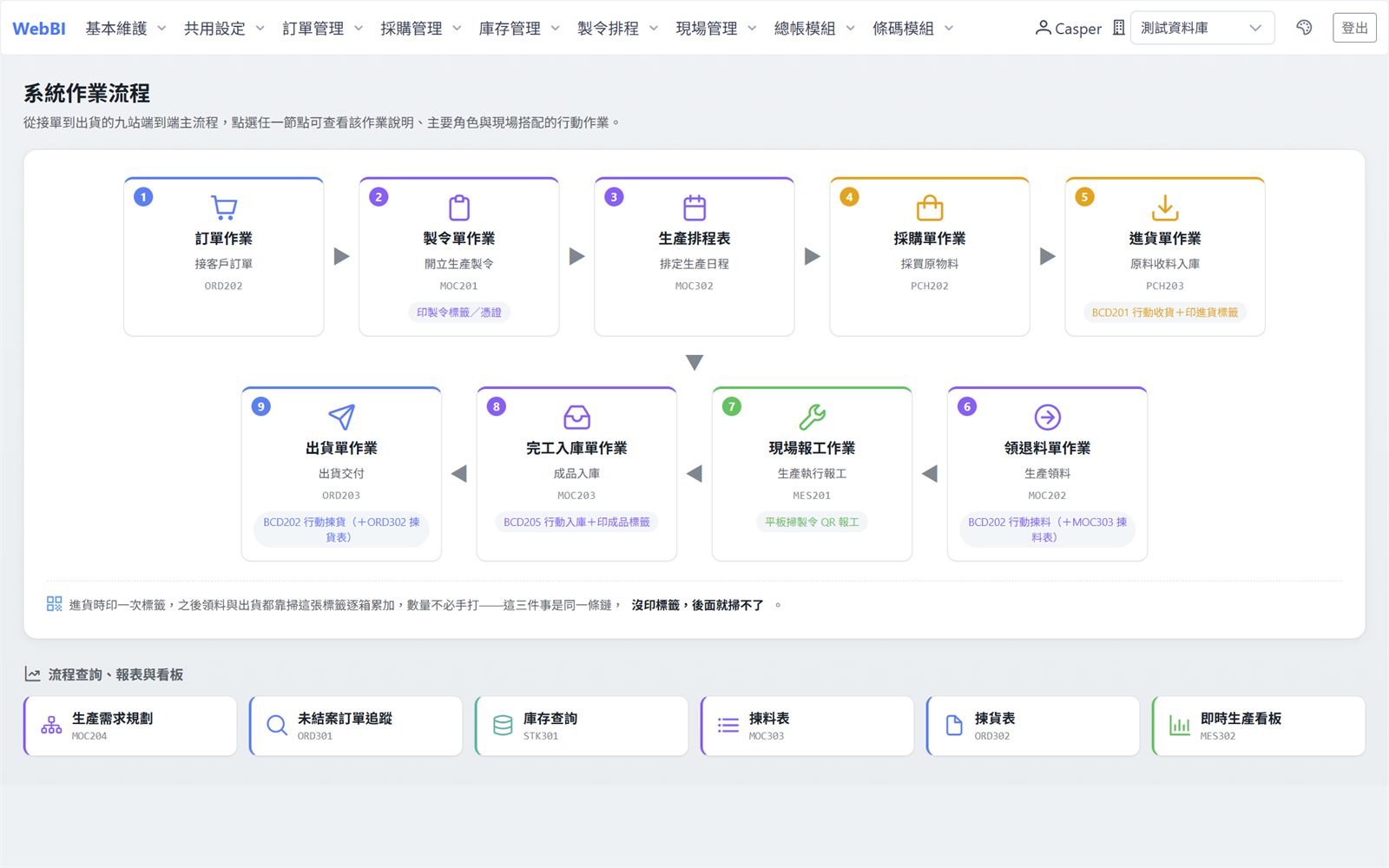Click the BCD202 行動揀料 tag in 領退料單作業
Screen dimensions: 1389x868
1048,529
